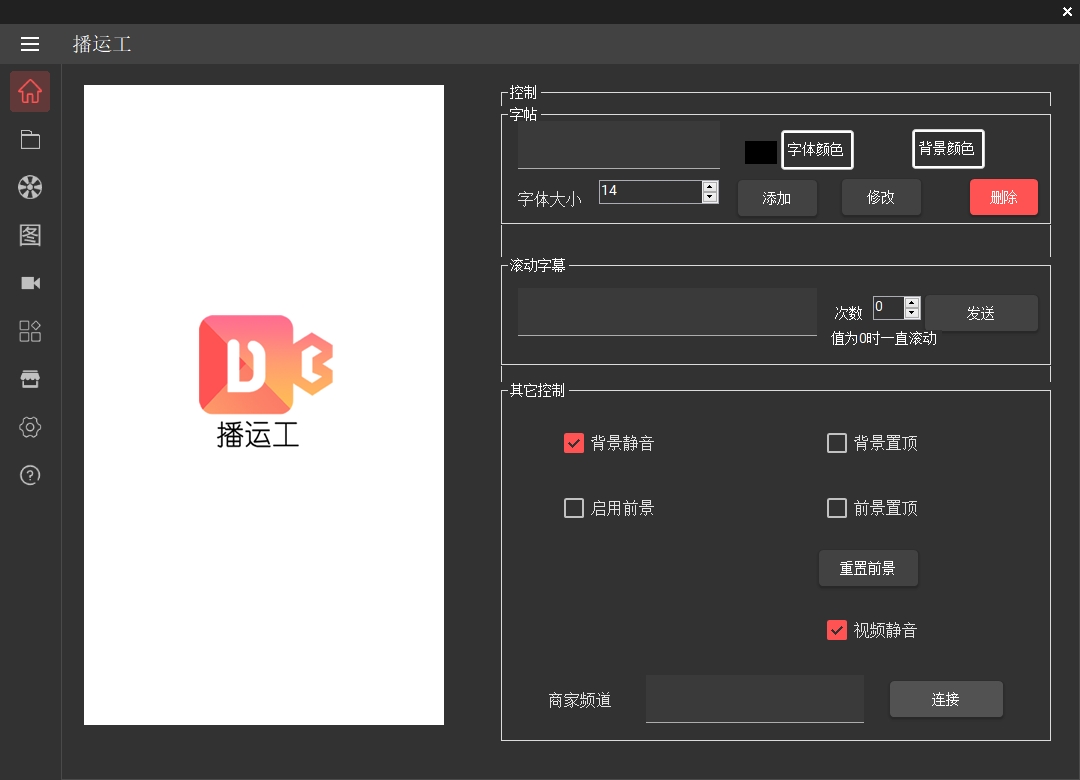
Task: Enable the 启用前景 checkbox
Action: pyautogui.click(x=574, y=508)
